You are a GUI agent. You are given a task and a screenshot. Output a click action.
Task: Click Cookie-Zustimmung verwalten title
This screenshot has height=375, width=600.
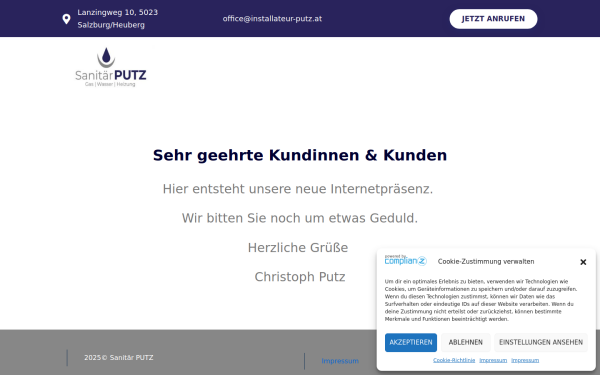tap(486, 261)
